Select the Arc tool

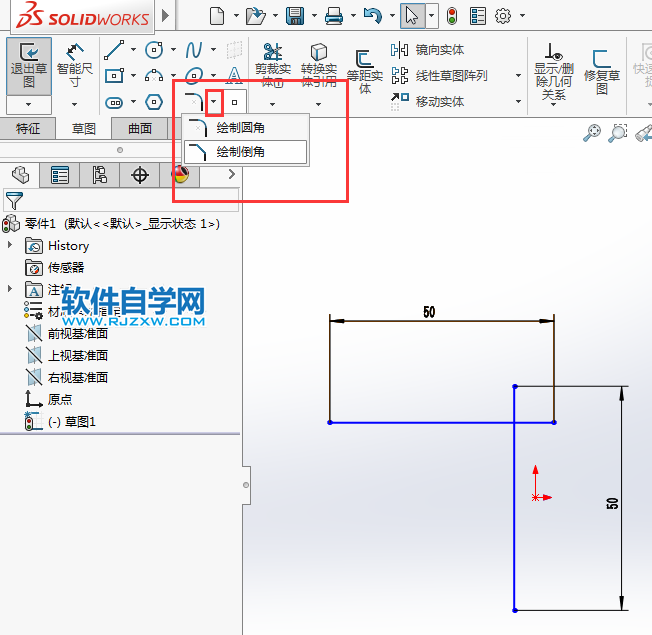[x=154, y=76]
